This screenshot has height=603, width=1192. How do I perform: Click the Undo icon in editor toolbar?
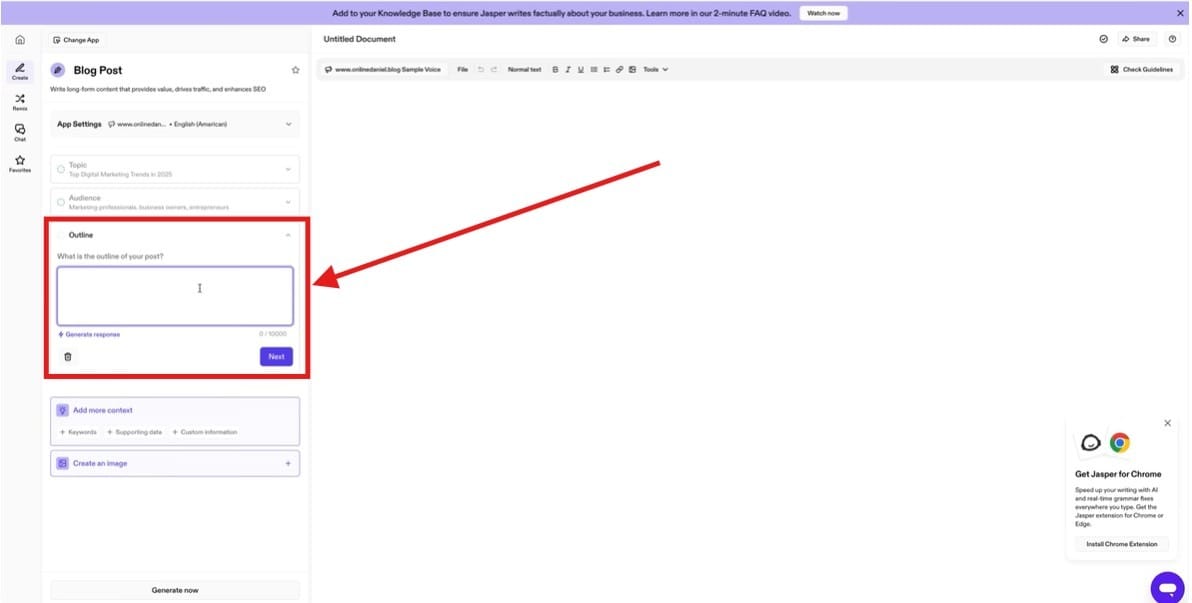point(481,69)
